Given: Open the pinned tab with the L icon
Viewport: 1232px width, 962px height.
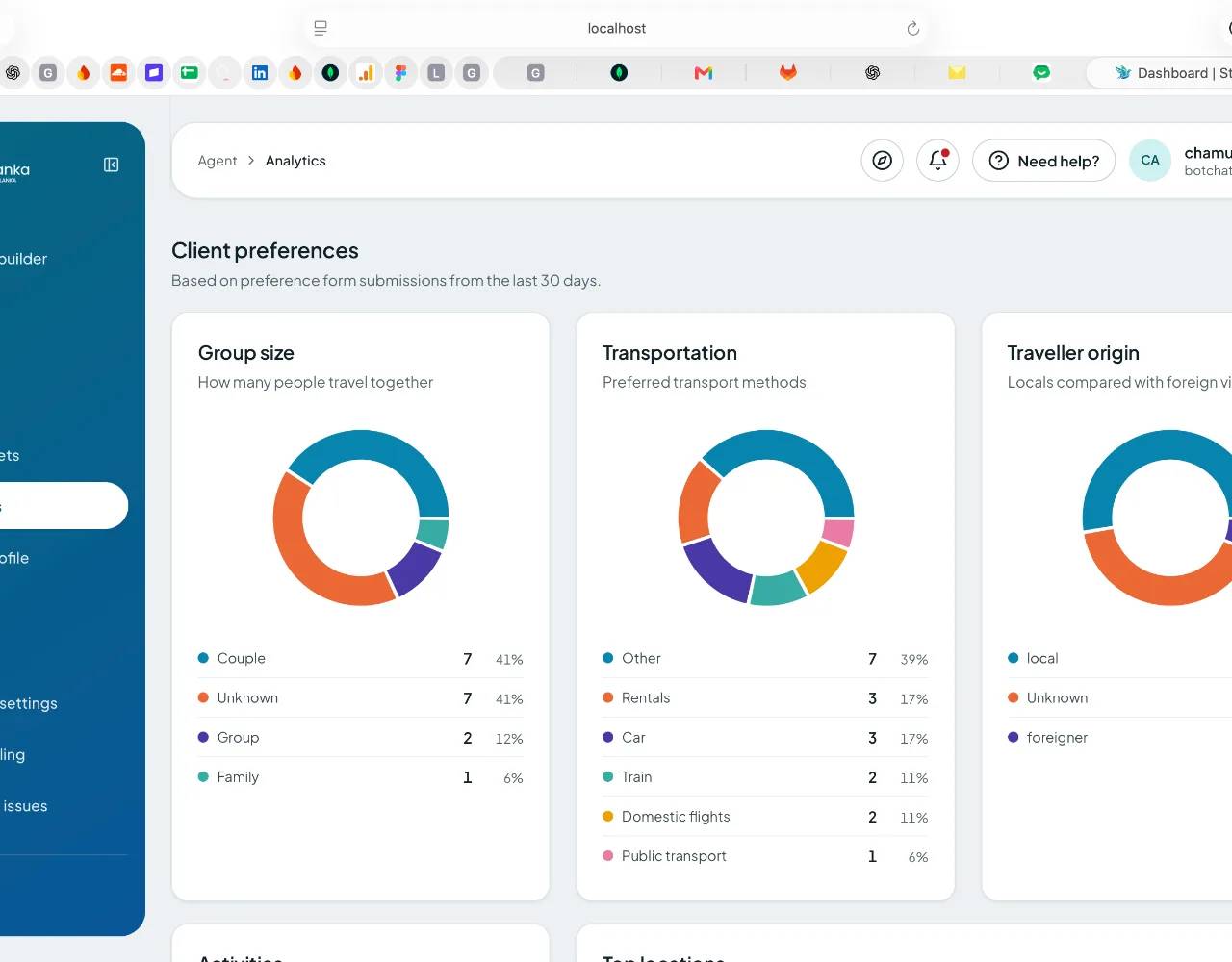Looking at the screenshot, I should coord(436,72).
